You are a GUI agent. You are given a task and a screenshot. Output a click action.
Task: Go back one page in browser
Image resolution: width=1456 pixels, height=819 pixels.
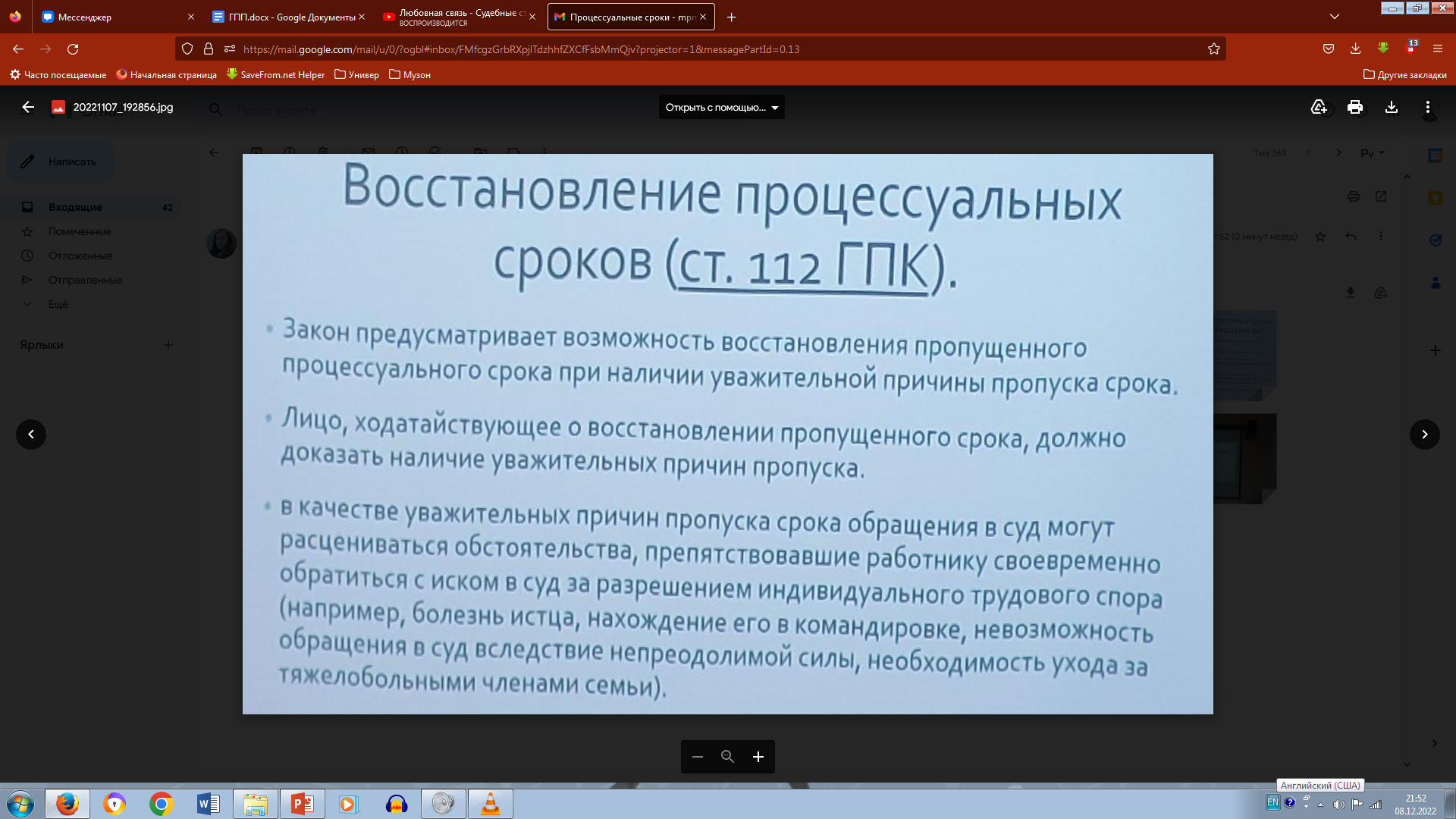point(18,49)
